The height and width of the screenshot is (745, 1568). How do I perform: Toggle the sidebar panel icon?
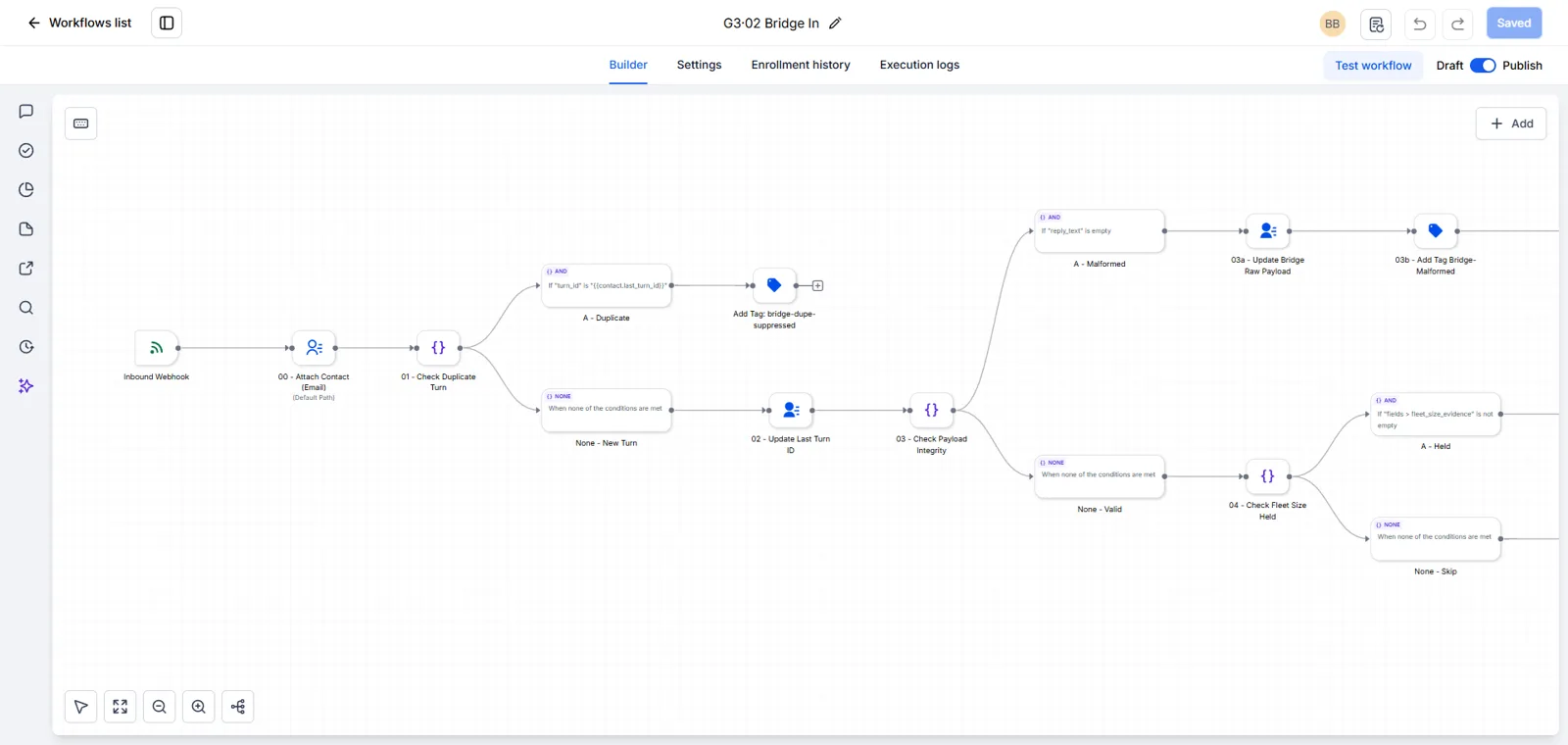point(167,23)
